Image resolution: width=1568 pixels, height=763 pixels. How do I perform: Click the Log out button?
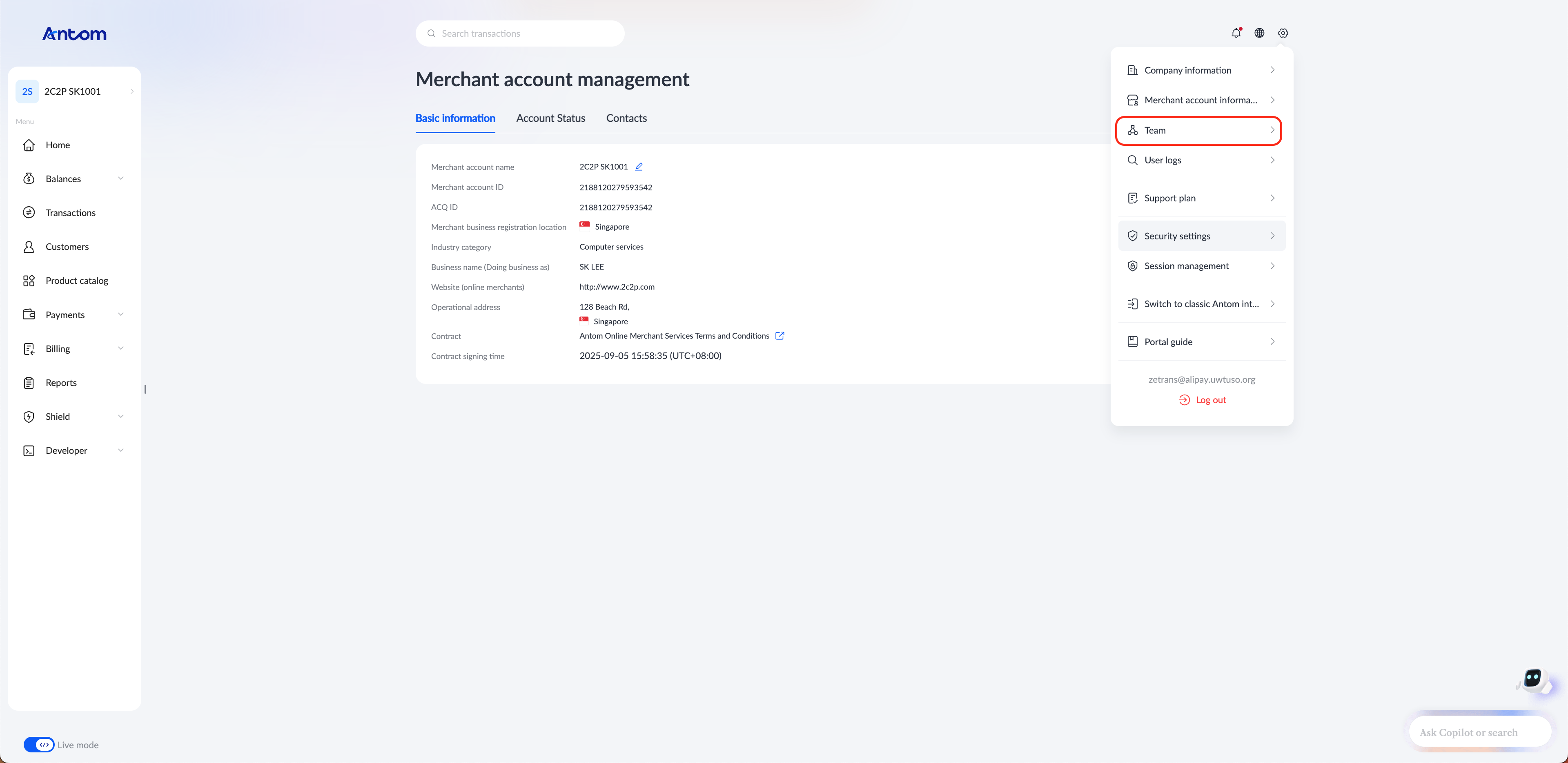1202,400
